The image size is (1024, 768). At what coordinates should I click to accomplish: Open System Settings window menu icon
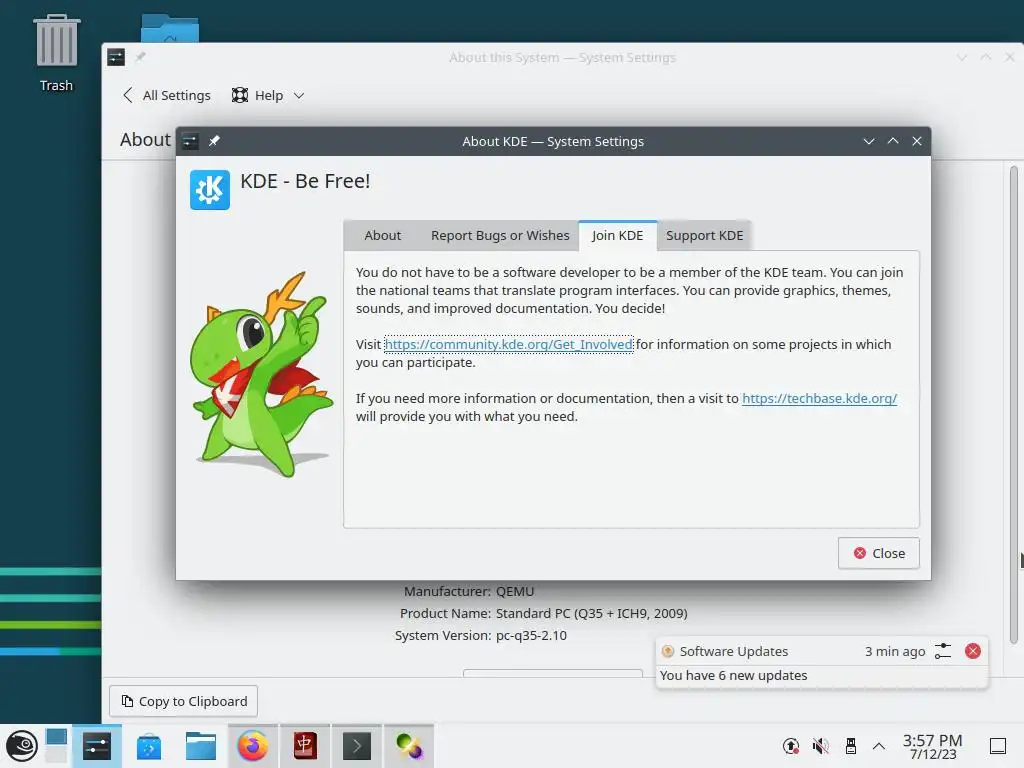click(116, 57)
